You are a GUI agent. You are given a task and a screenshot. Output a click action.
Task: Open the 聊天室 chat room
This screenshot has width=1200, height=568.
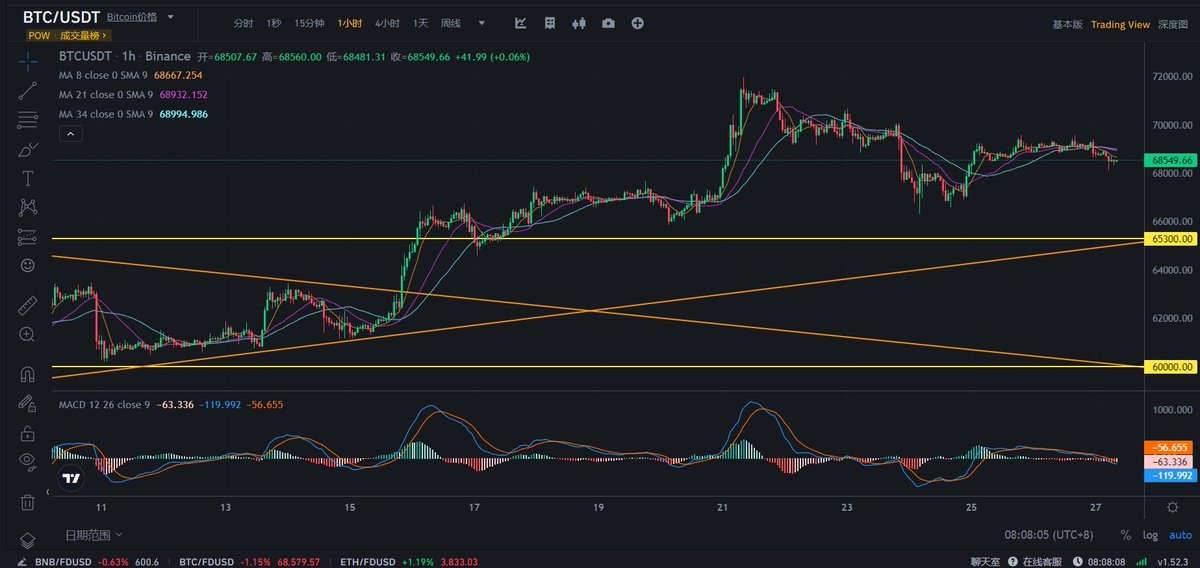pyautogui.click(x=986, y=562)
